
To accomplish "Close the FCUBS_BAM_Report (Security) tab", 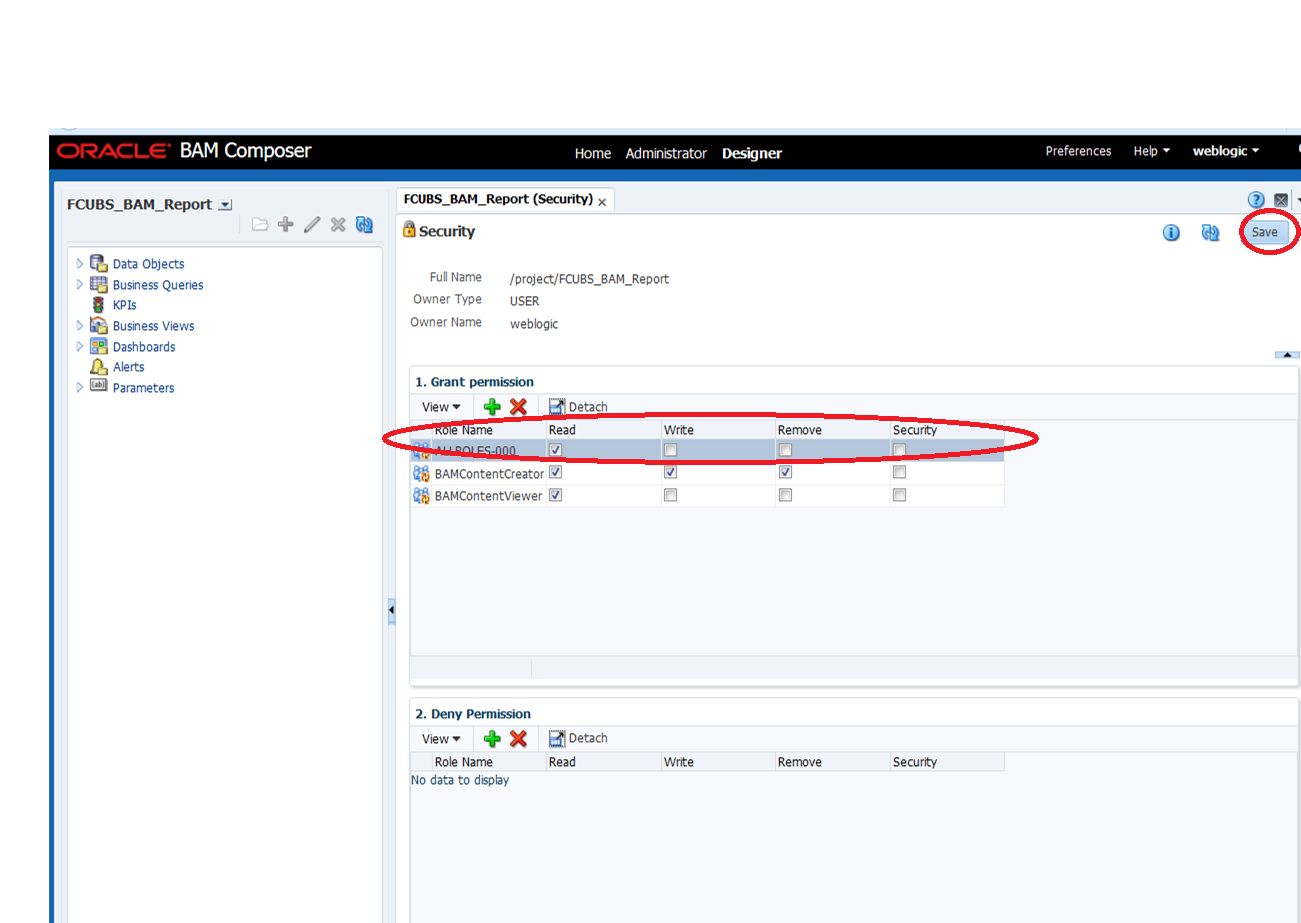I will click(x=602, y=201).
